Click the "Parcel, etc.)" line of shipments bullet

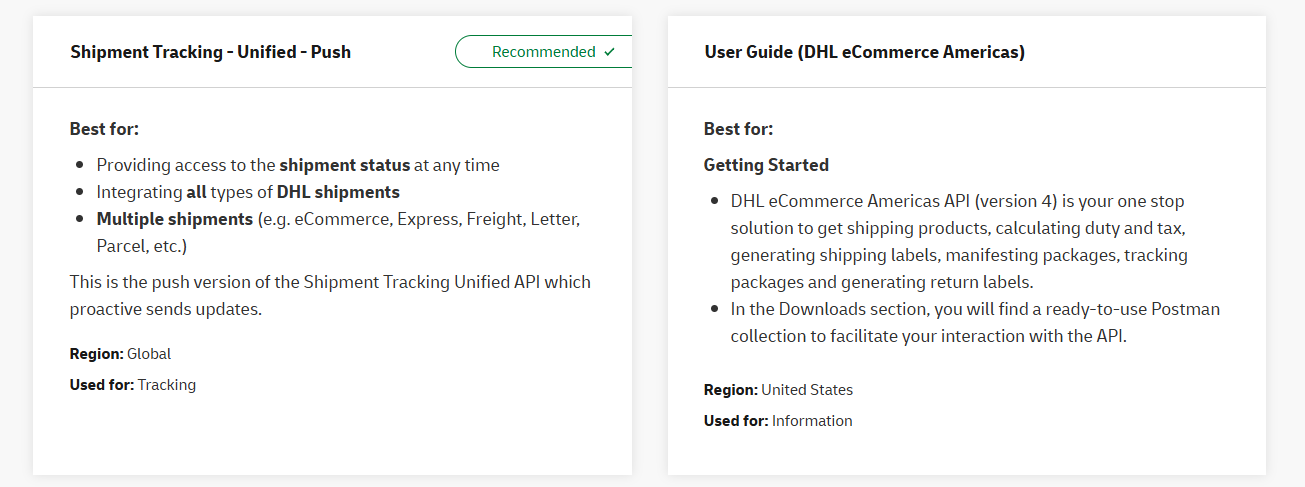142,245
